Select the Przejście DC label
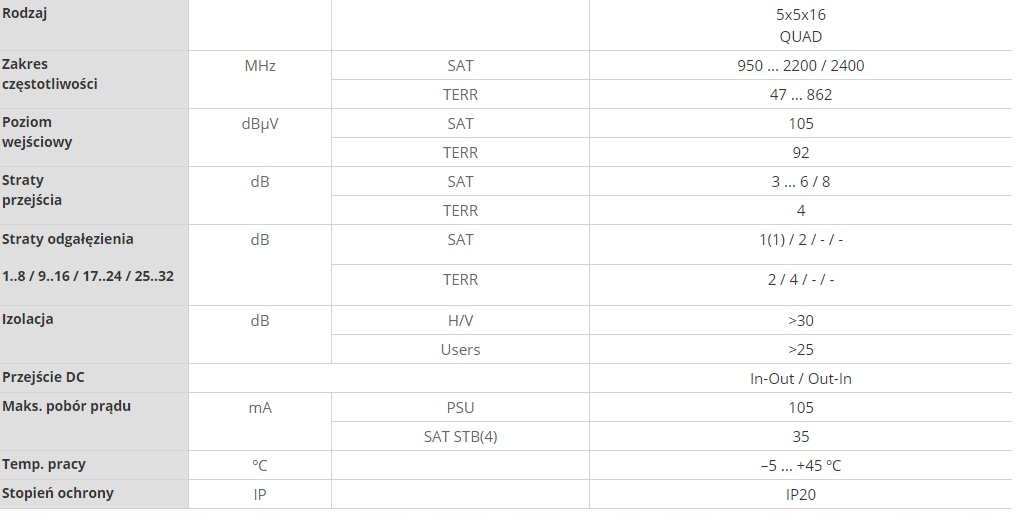The width and height of the screenshot is (1021, 520). (44, 378)
